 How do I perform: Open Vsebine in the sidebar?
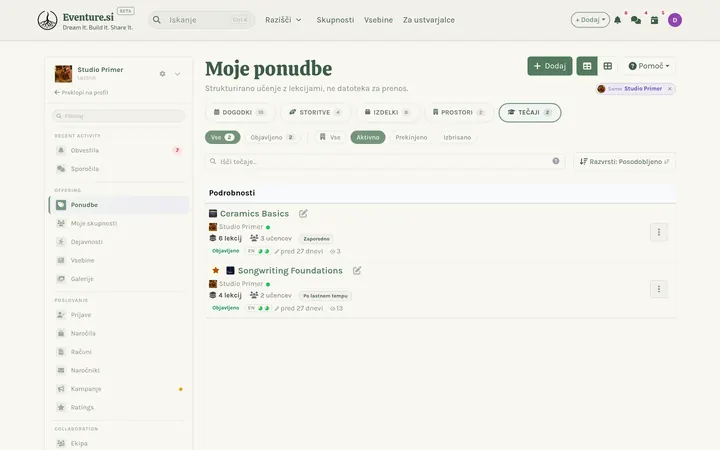pos(118,260)
